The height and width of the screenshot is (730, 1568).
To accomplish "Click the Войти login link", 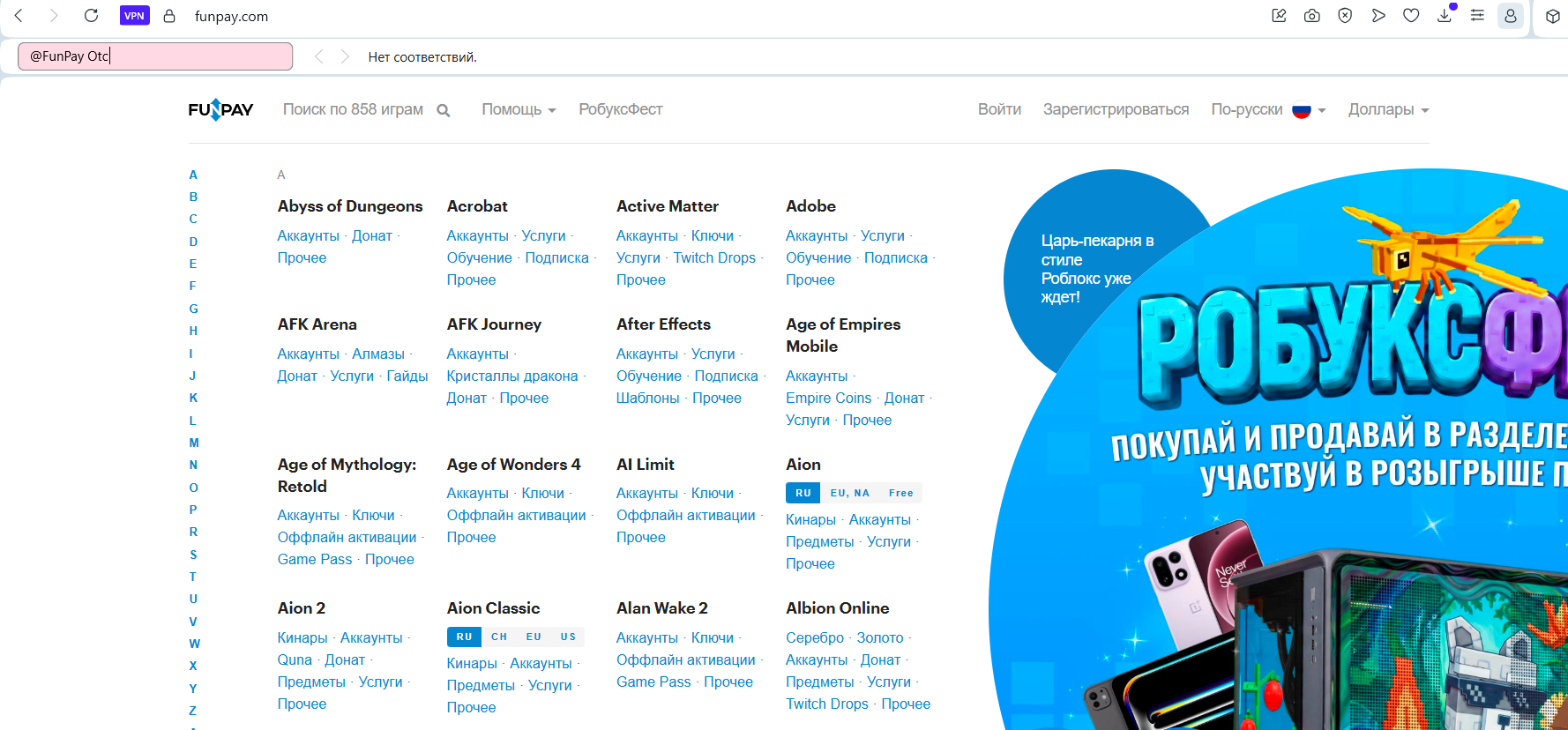I will (999, 109).
